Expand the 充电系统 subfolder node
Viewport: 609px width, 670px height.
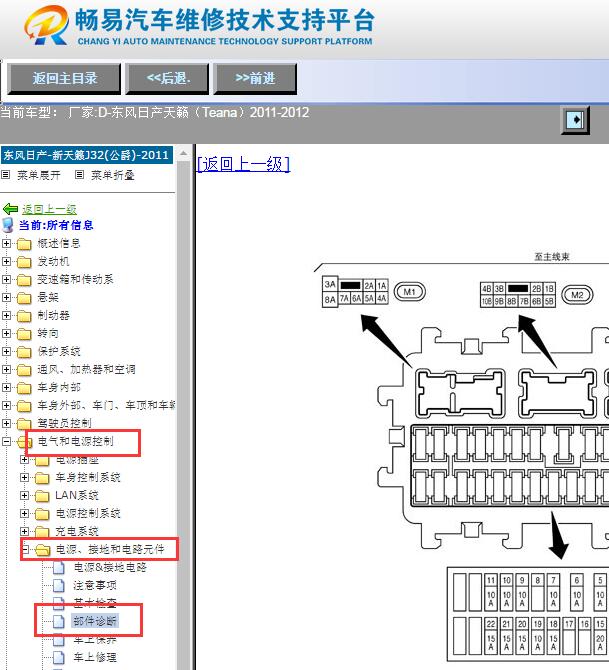click(25, 531)
